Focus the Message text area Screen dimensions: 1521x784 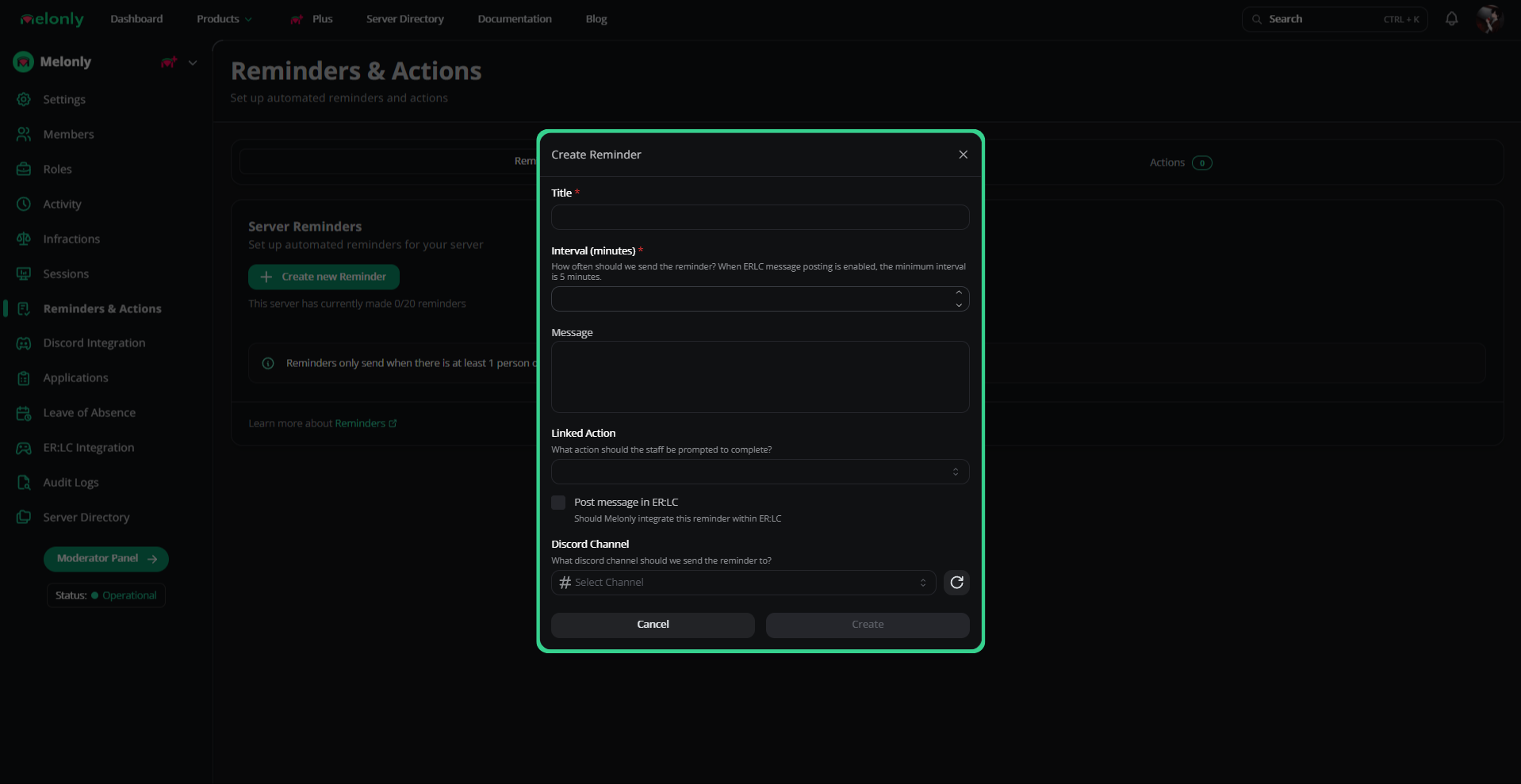(x=760, y=377)
